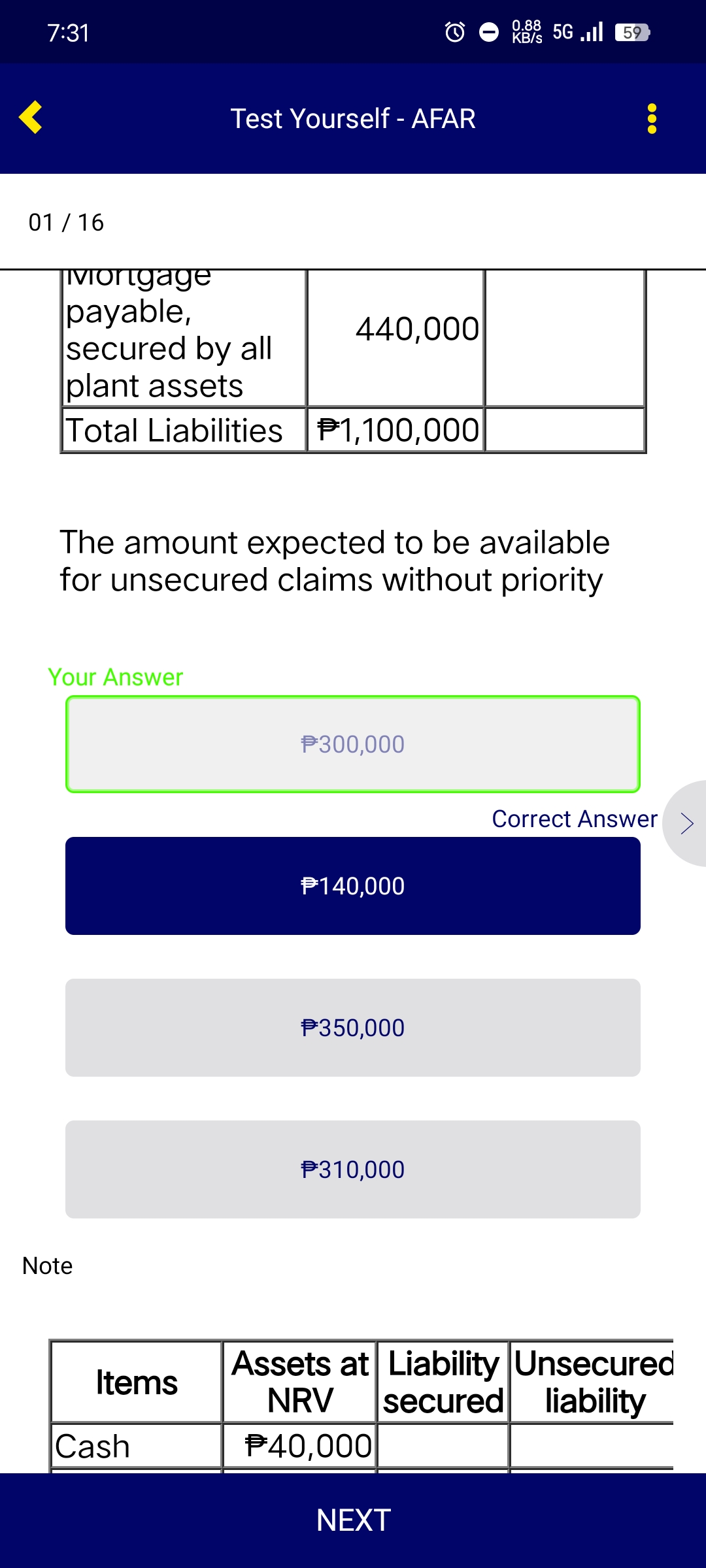
Task: Tap the Cash row in notes table
Action: (x=93, y=1446)
